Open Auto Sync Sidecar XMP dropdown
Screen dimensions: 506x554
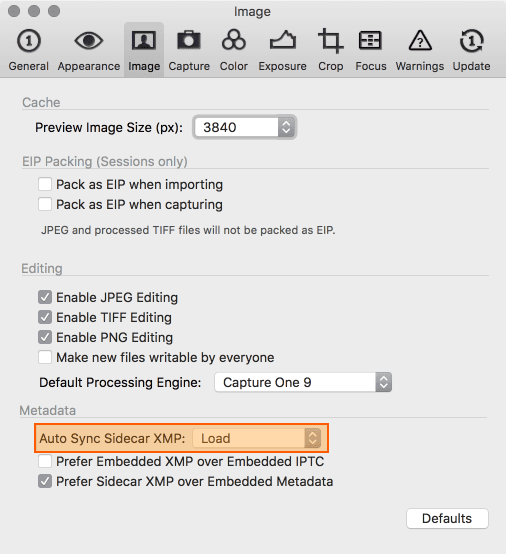257,438
